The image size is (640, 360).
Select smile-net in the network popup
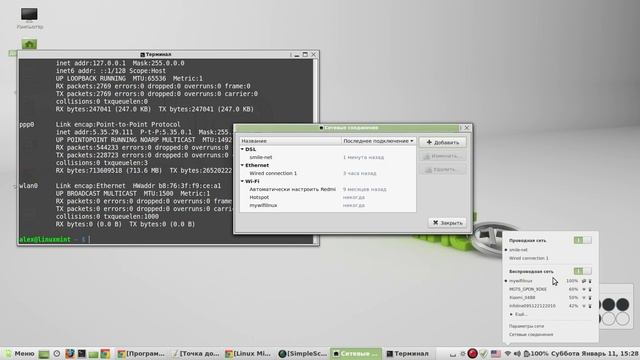click(518, 250)
